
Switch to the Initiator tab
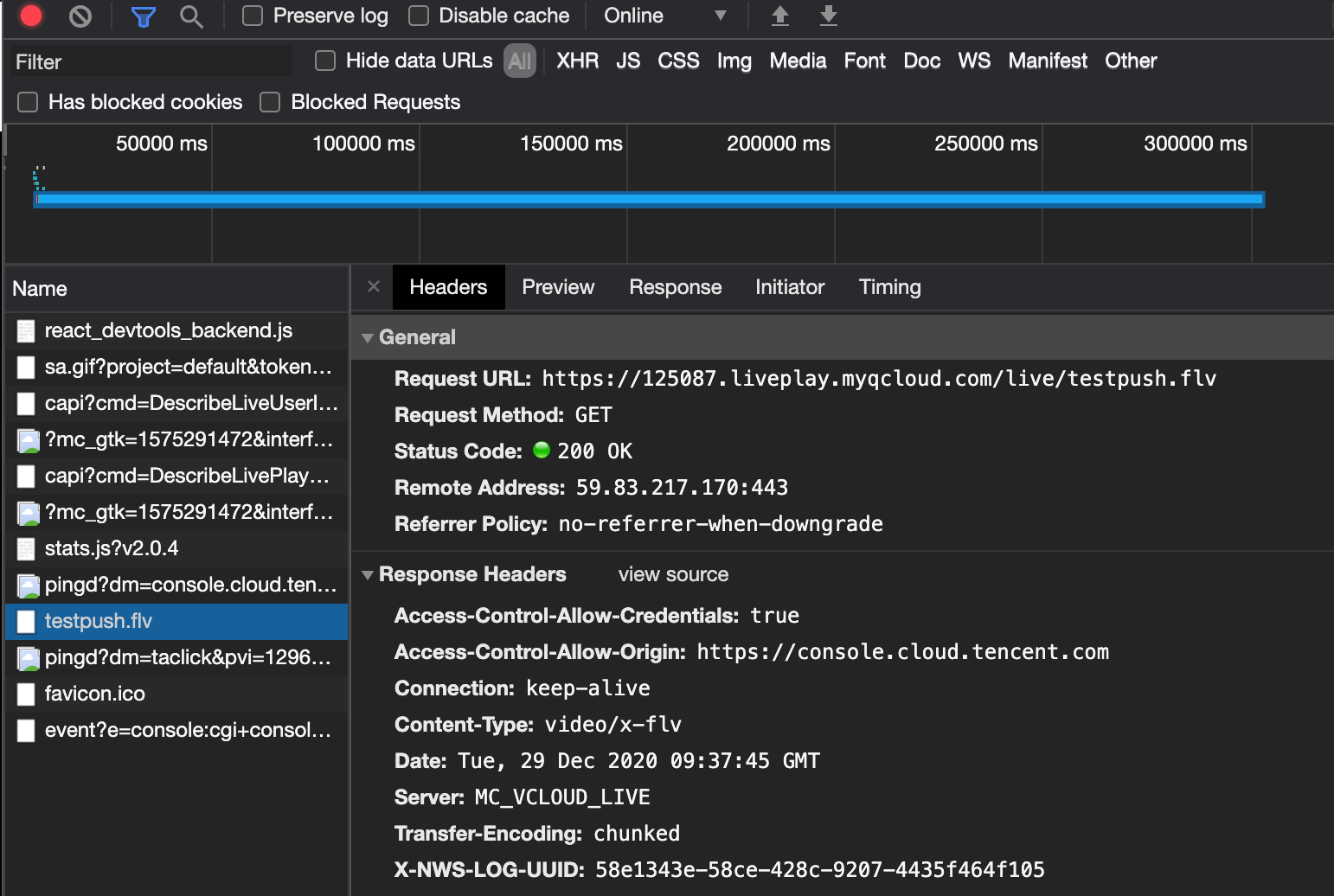pos(790,287)
